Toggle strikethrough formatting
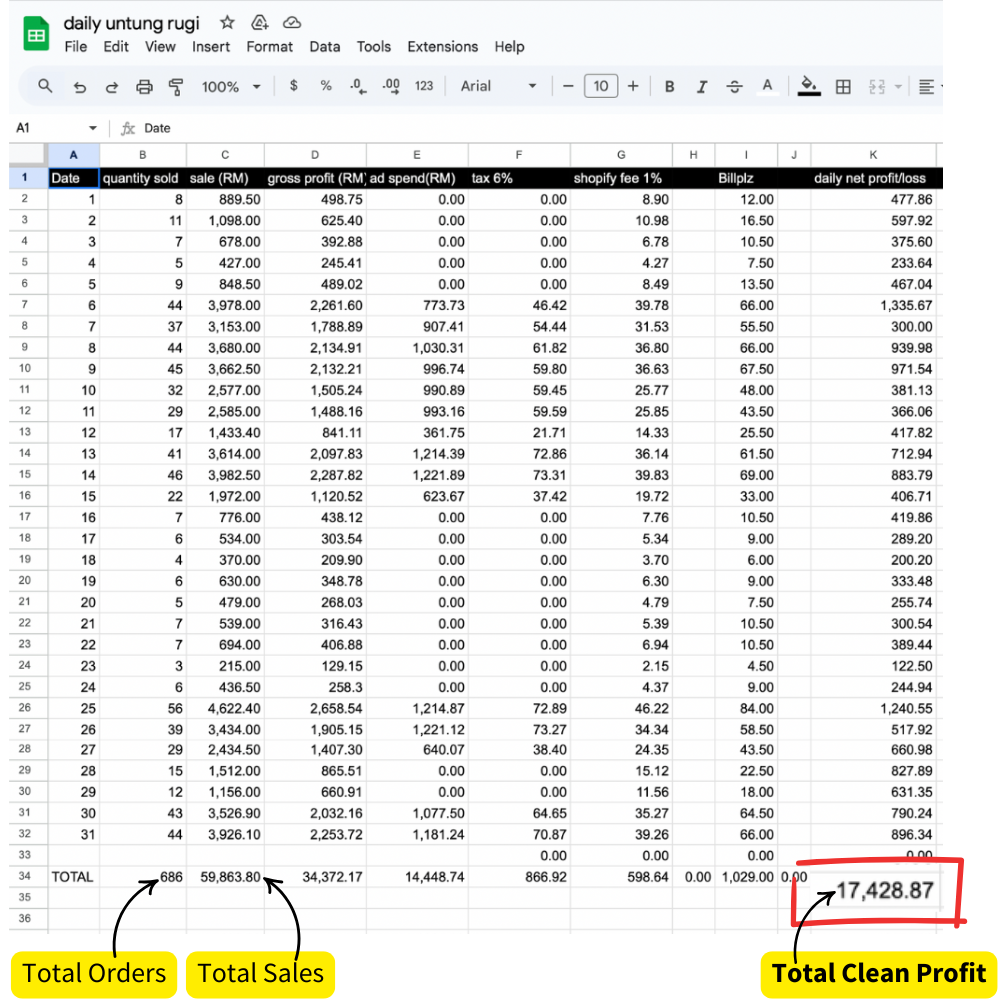This screenshot has width=1000, height=1000. [x=734, y=87]
